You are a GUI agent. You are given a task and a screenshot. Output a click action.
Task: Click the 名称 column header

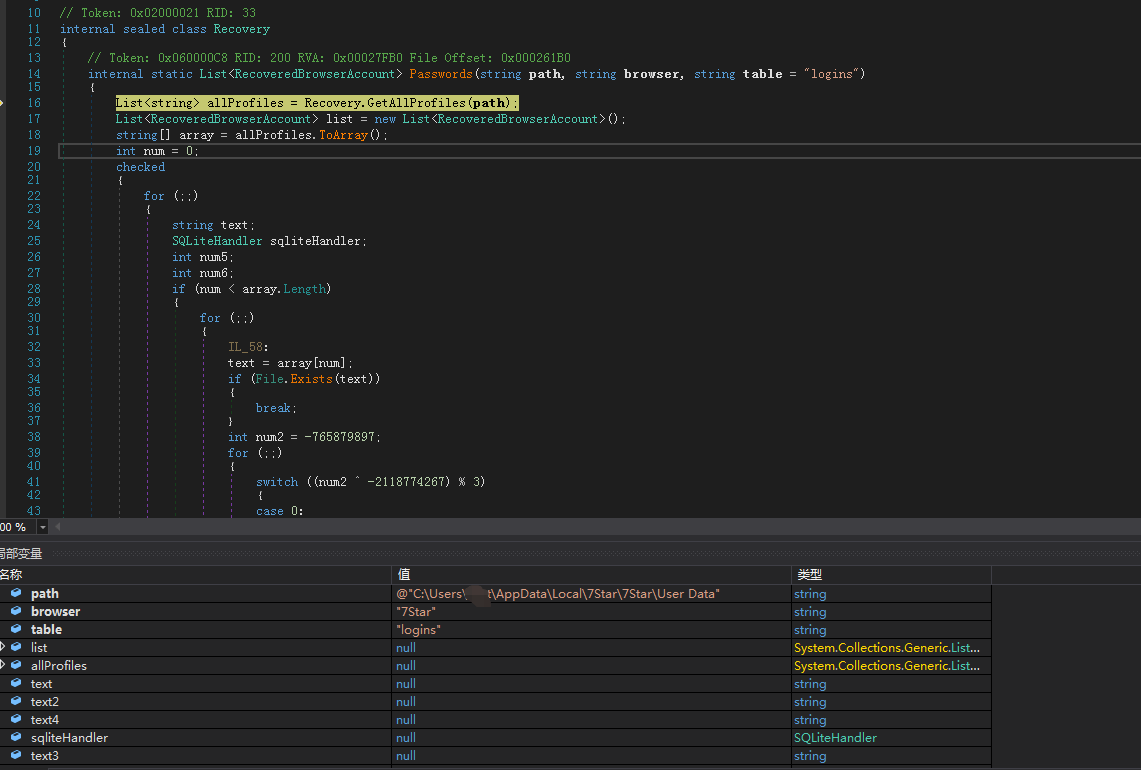[12, 575]
